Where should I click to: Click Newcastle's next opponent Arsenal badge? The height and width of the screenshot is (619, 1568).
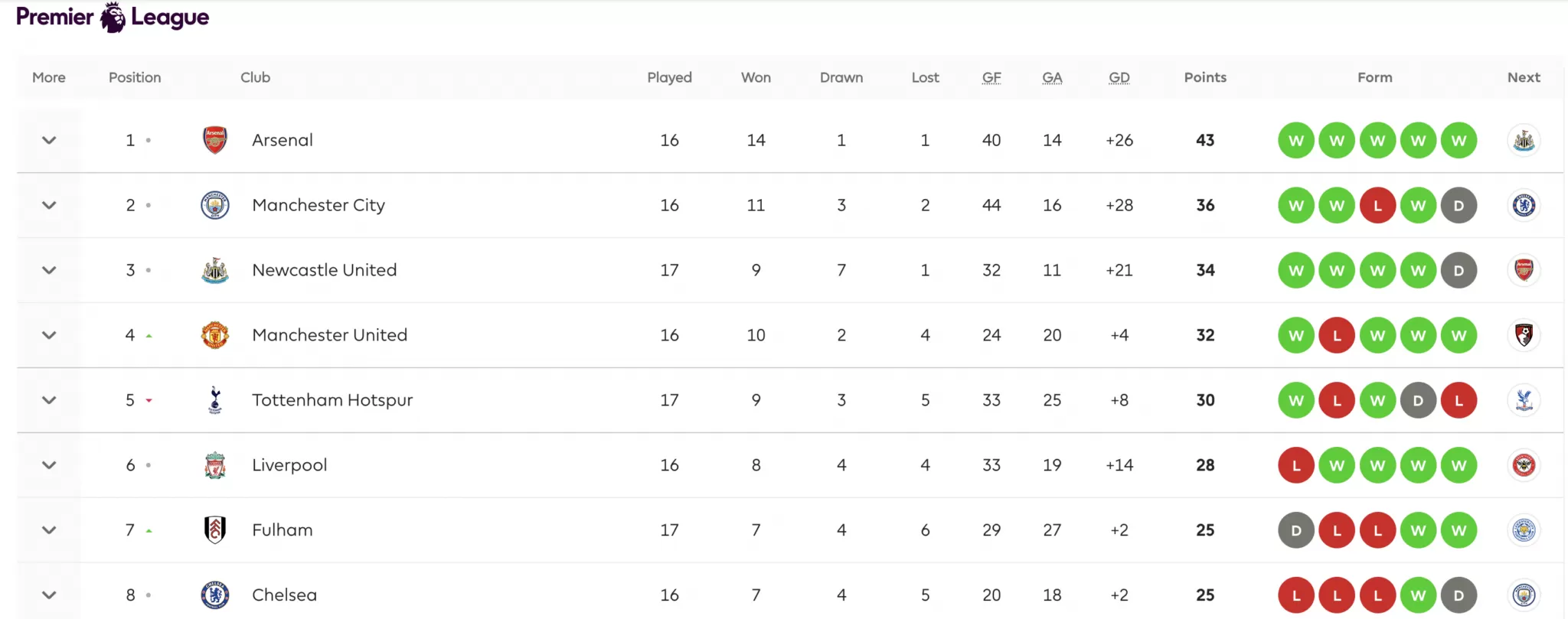pyautogui.click(x=1524, y=269)
